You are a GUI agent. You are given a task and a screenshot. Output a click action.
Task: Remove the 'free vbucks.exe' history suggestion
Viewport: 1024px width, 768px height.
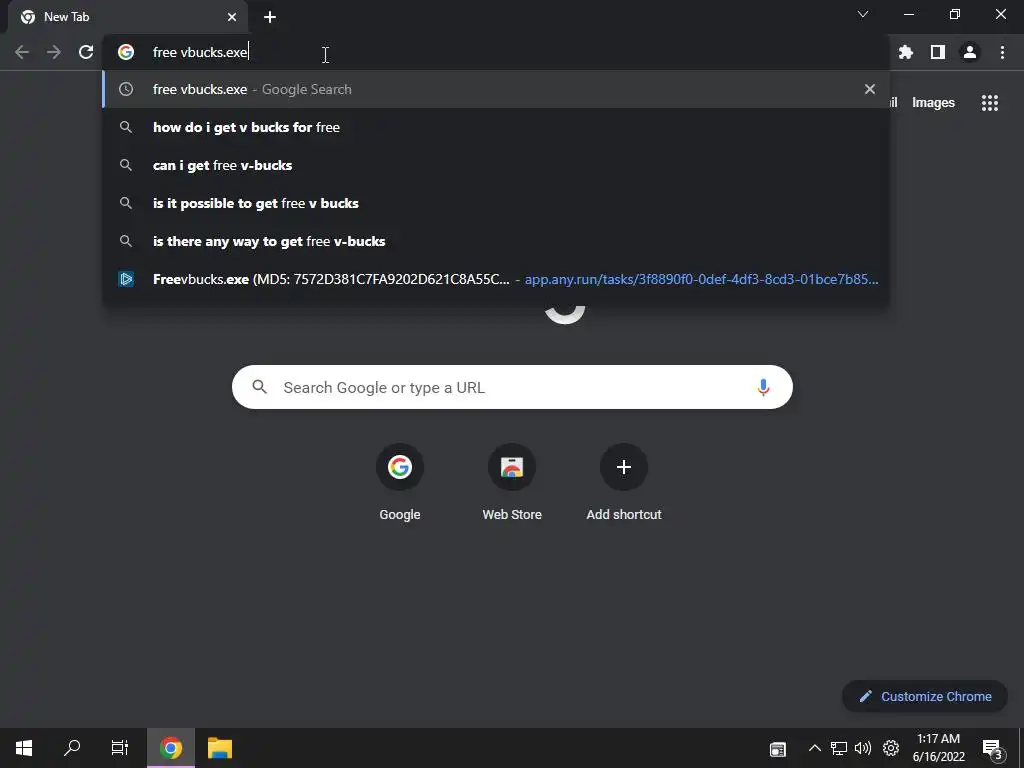click(x=869, y=89)
